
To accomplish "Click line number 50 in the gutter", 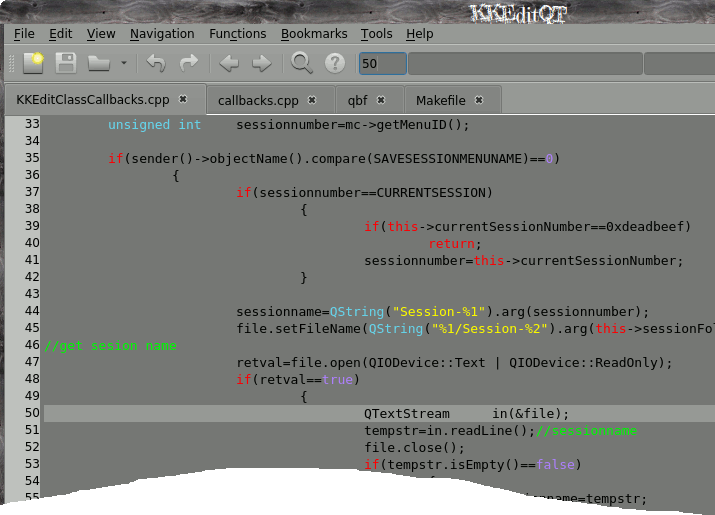I will tap(32, 413).
